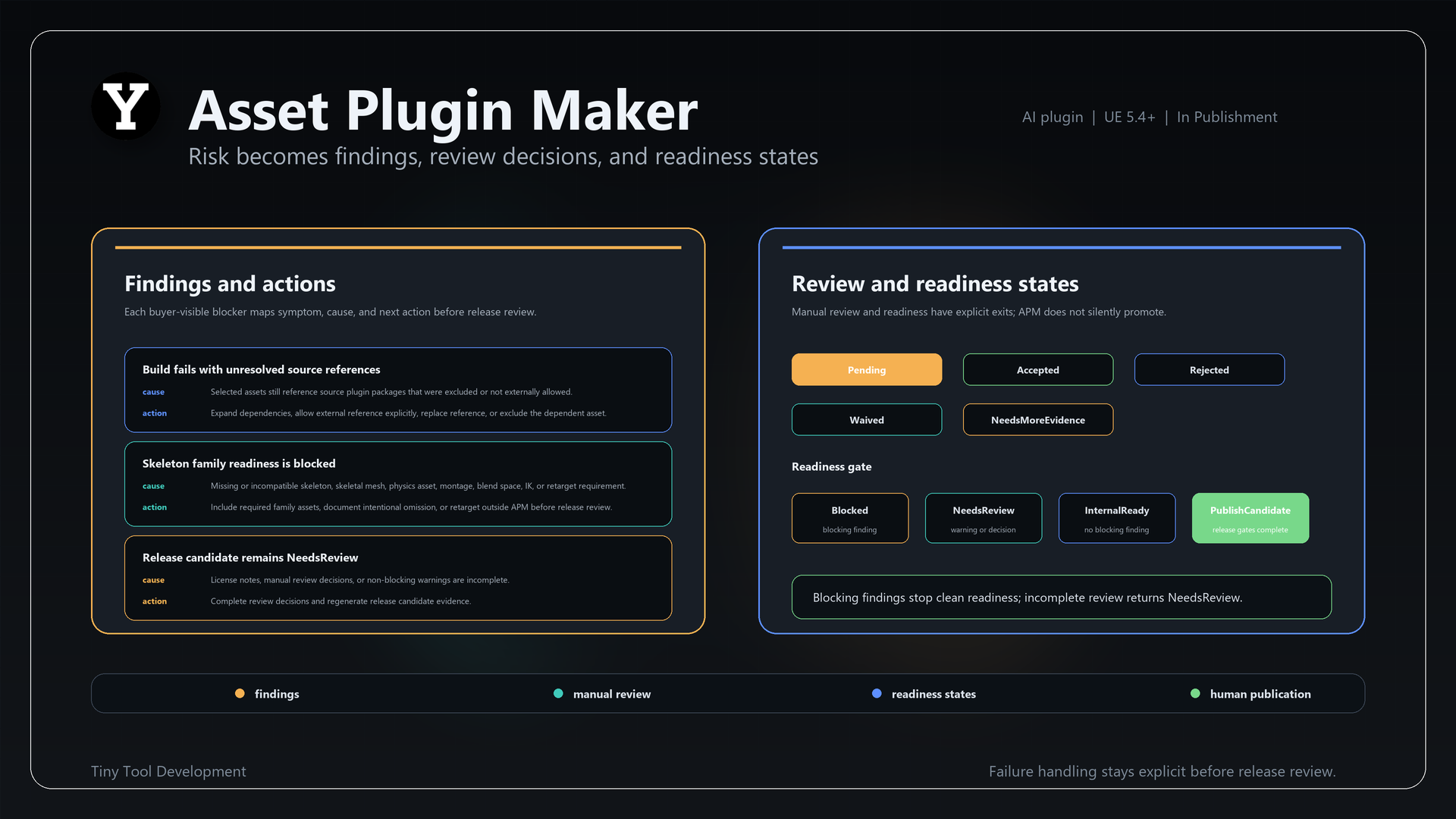Click the Y logo icon
1456x819 pixels.
click(x=125, y=106)
